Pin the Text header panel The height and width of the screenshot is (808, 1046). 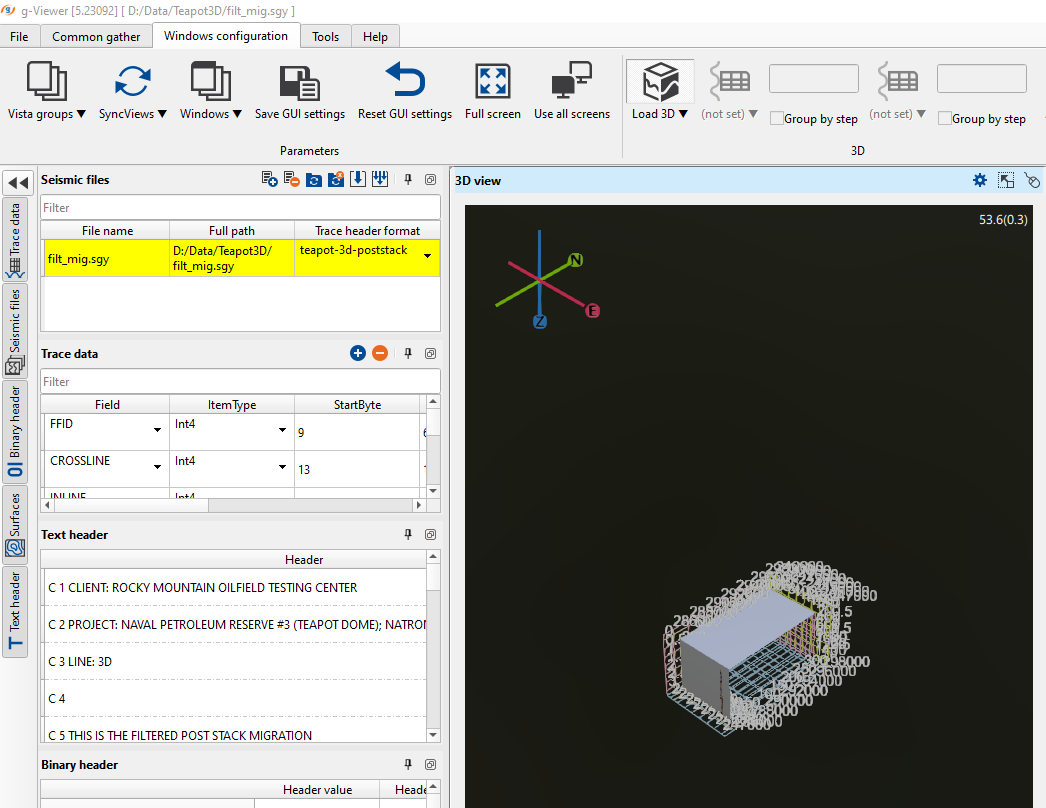[x=408, y=535]
